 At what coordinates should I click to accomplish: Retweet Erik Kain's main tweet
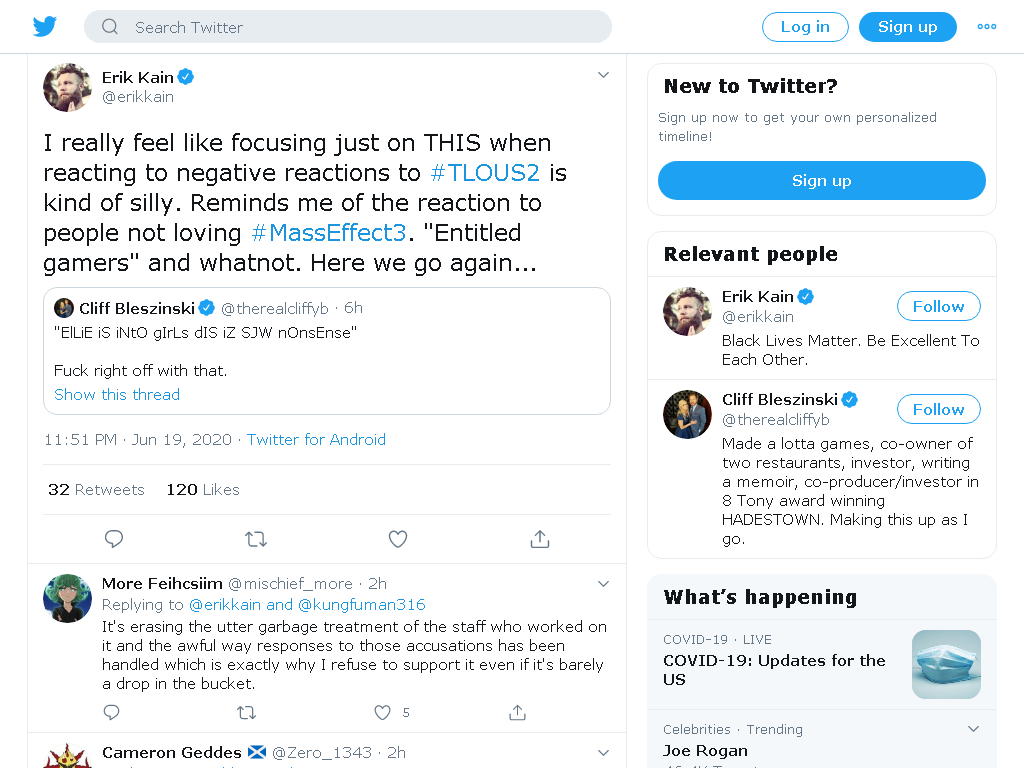[x=255, y=539]
